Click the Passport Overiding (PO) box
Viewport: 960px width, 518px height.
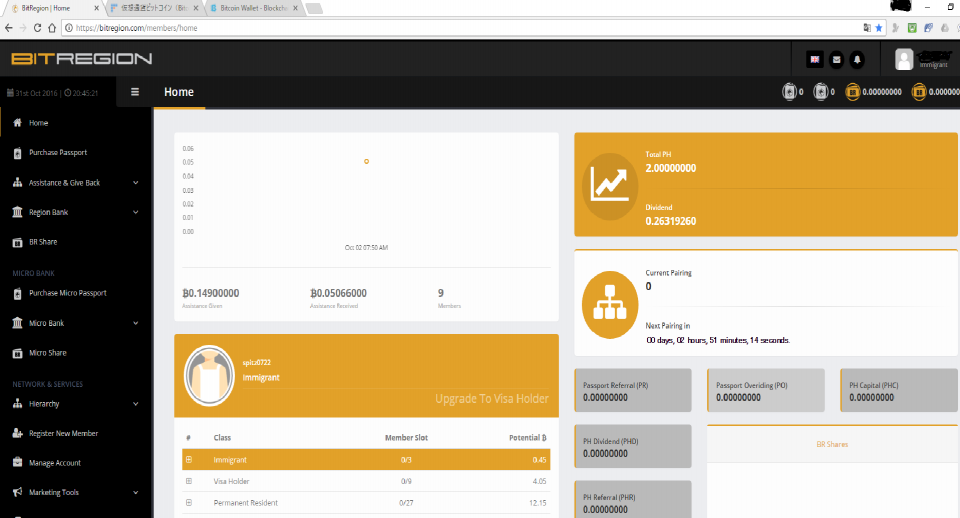pyautogui.click(x=766, y=390)
